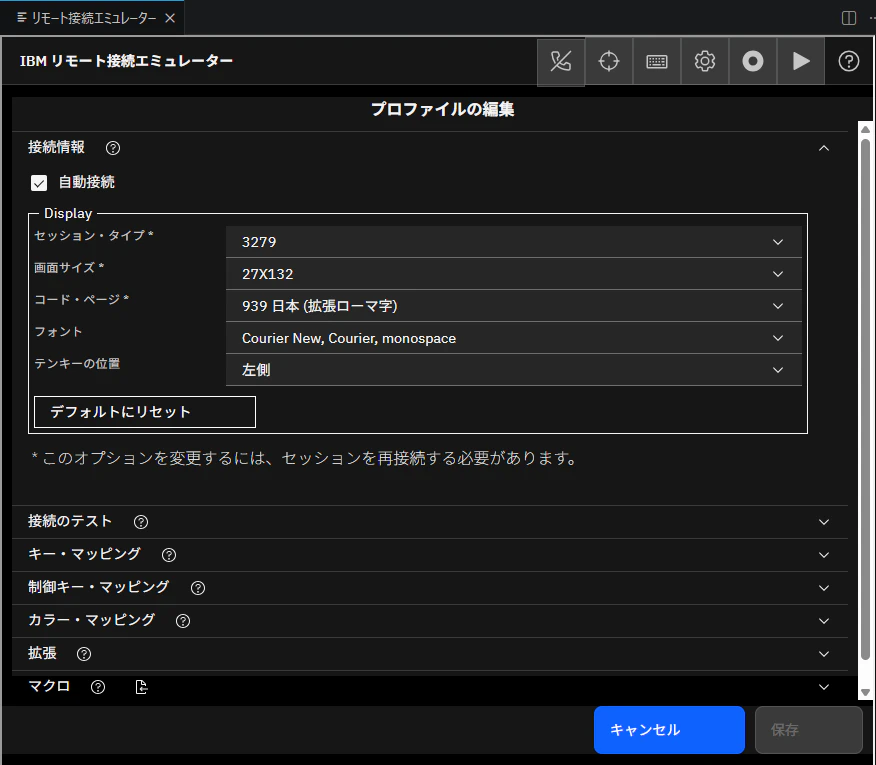
Task: Click the disconnect session phone icon
Action: tap(561, 61)
